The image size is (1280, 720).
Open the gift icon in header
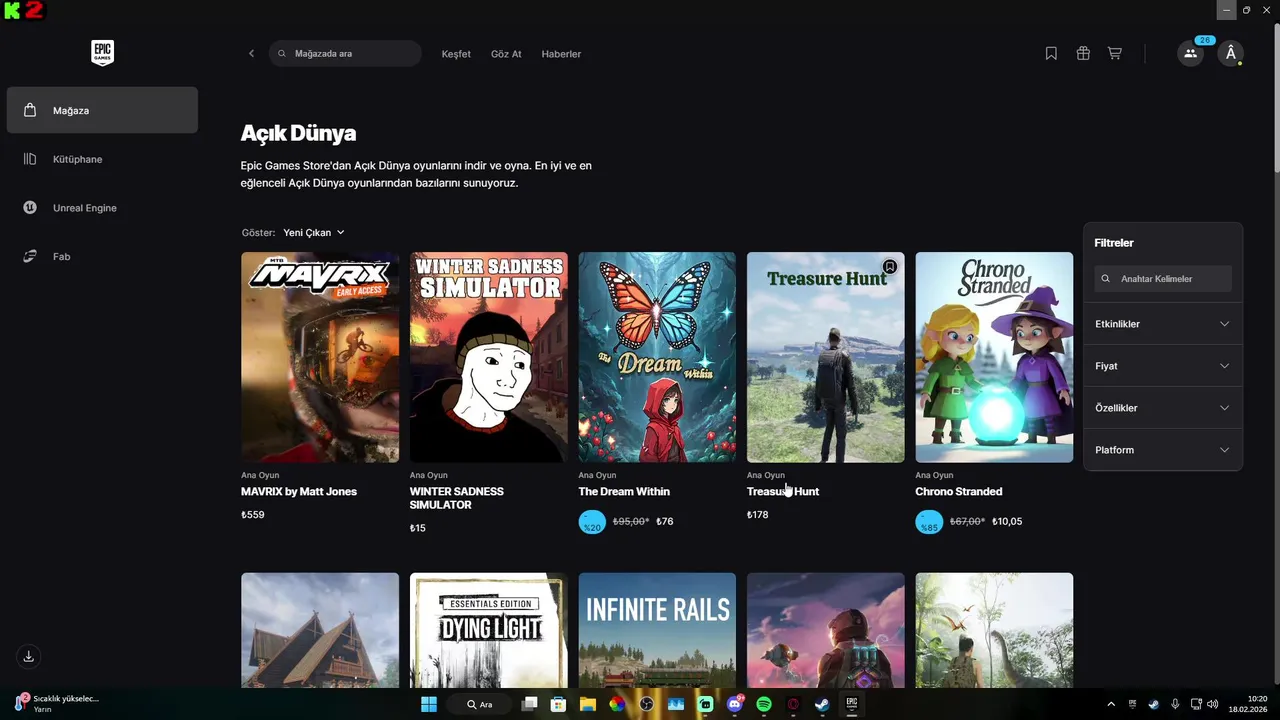[1083, 53]
